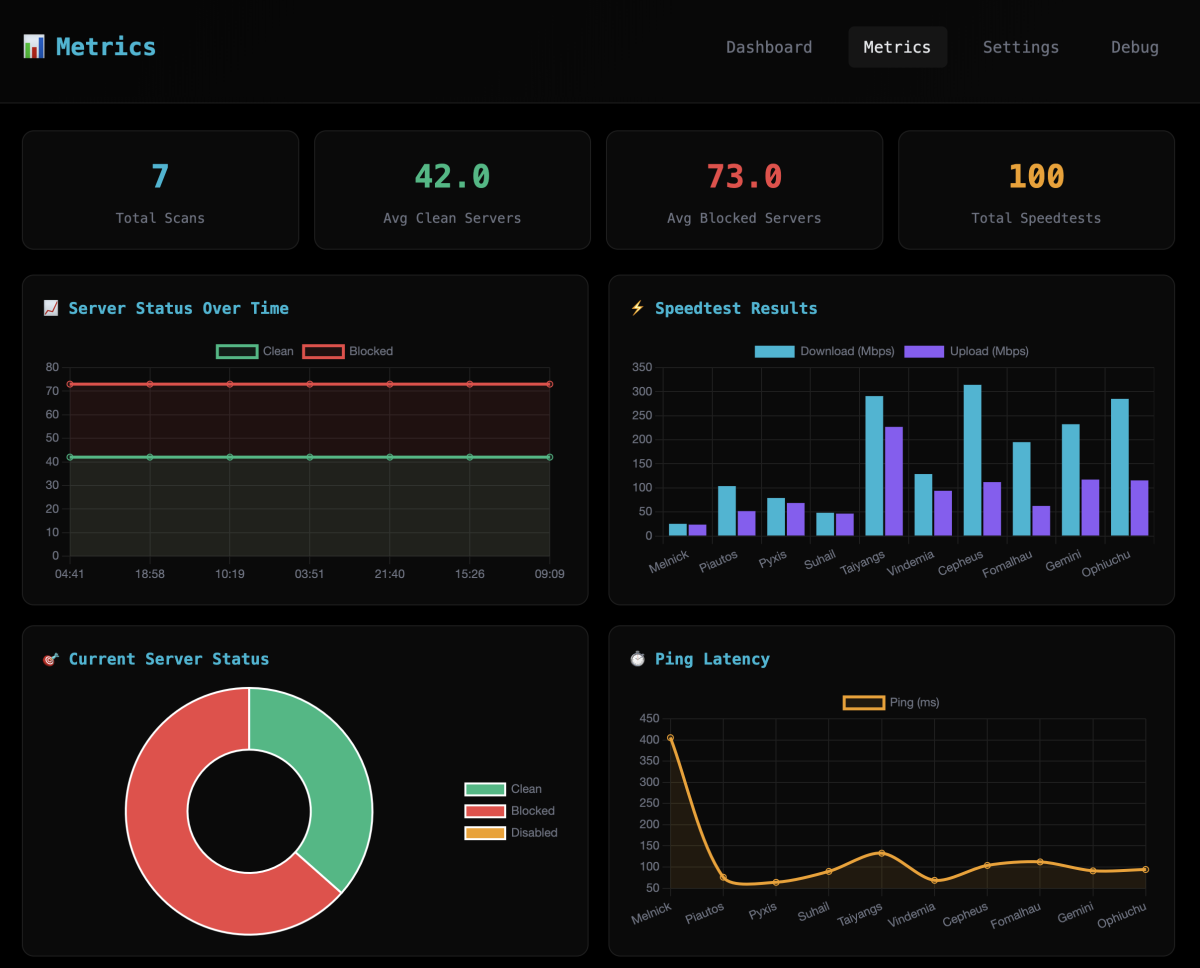The height and width of the screenshot is (968, 1200).
Task: Click the stopwatch icon beside Ping Latency
Action: 637,660
